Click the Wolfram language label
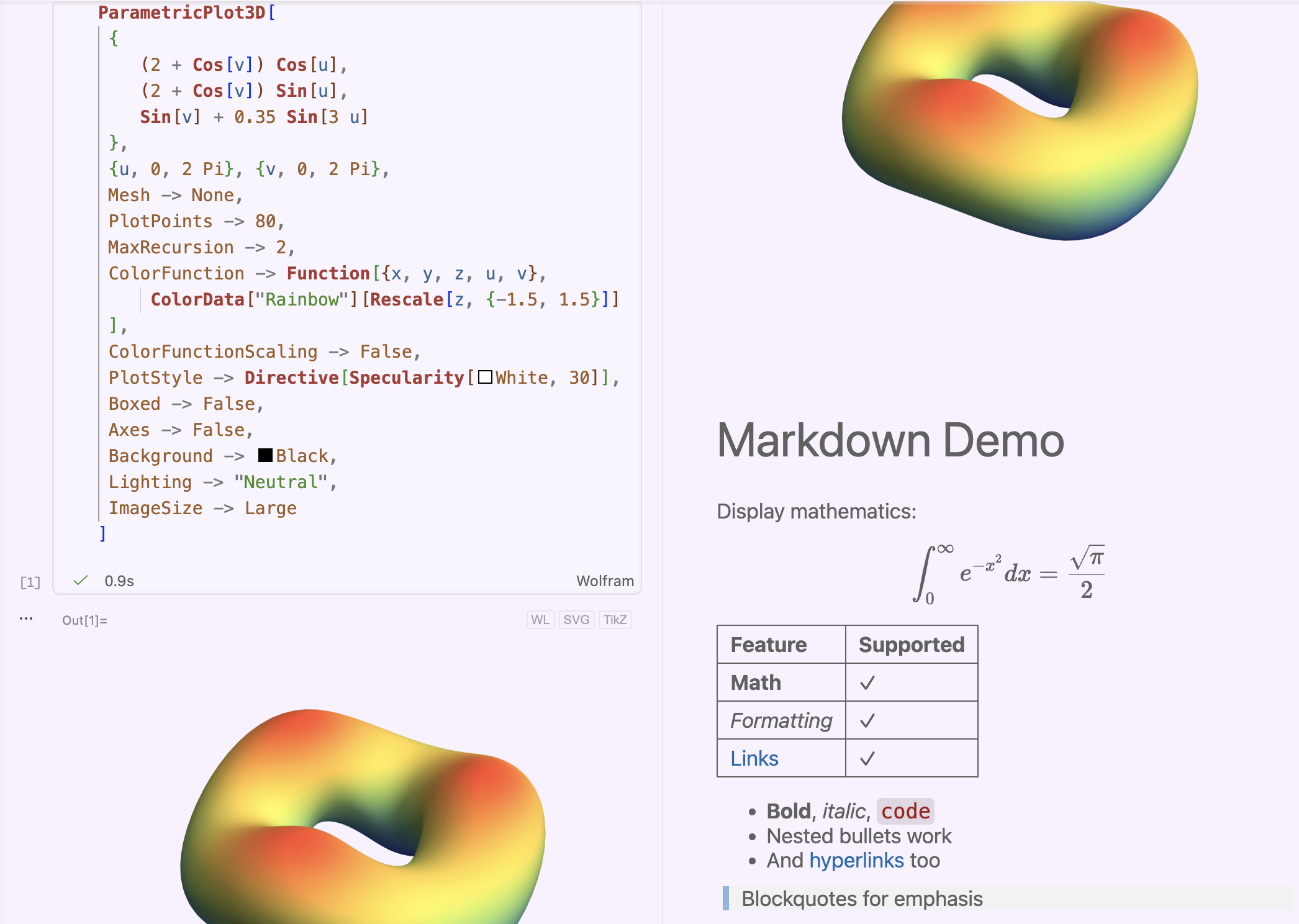 coord(605,581)
